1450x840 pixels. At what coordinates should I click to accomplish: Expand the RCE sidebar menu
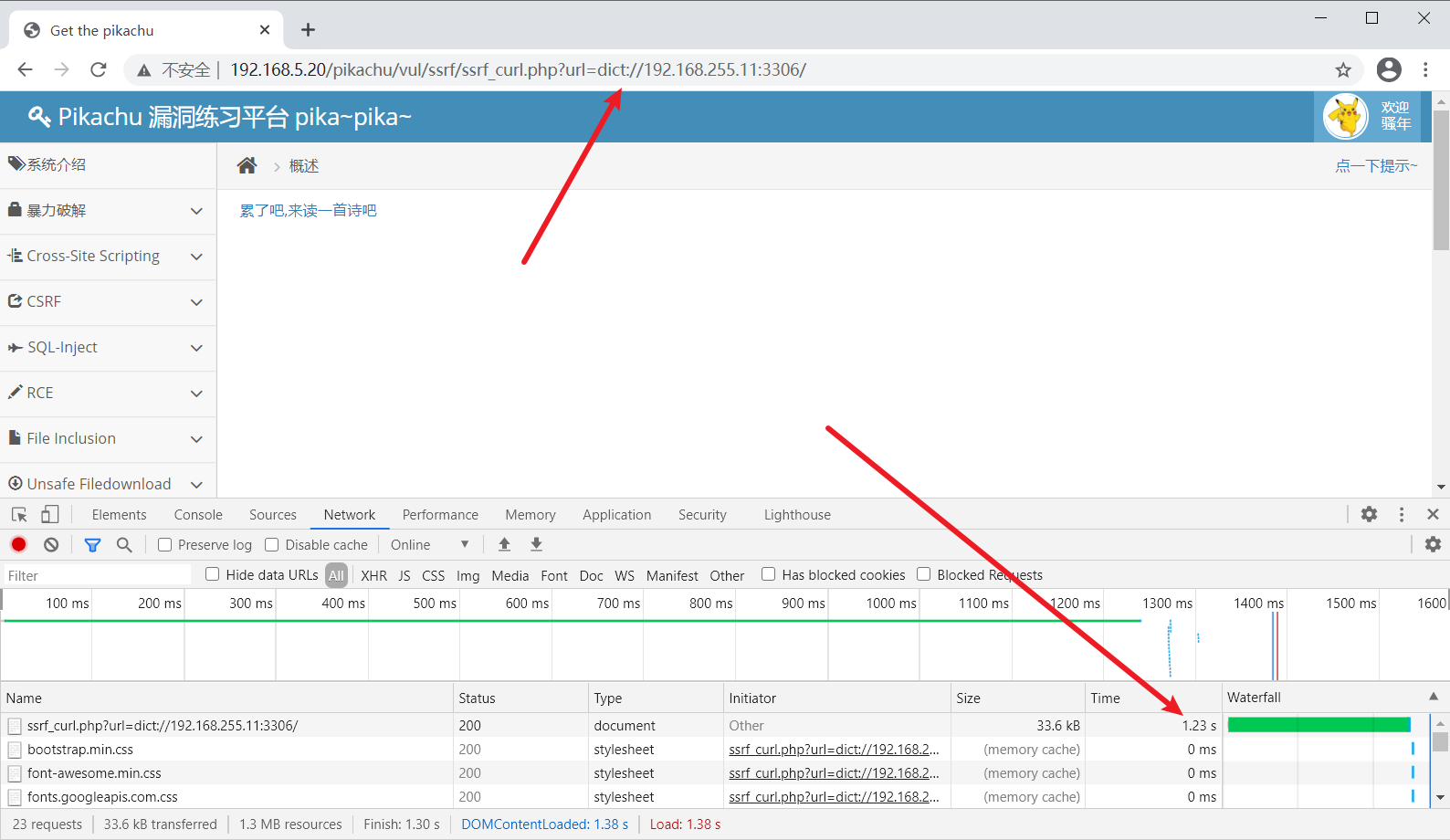pyautogui.click(x=108, y=394)
